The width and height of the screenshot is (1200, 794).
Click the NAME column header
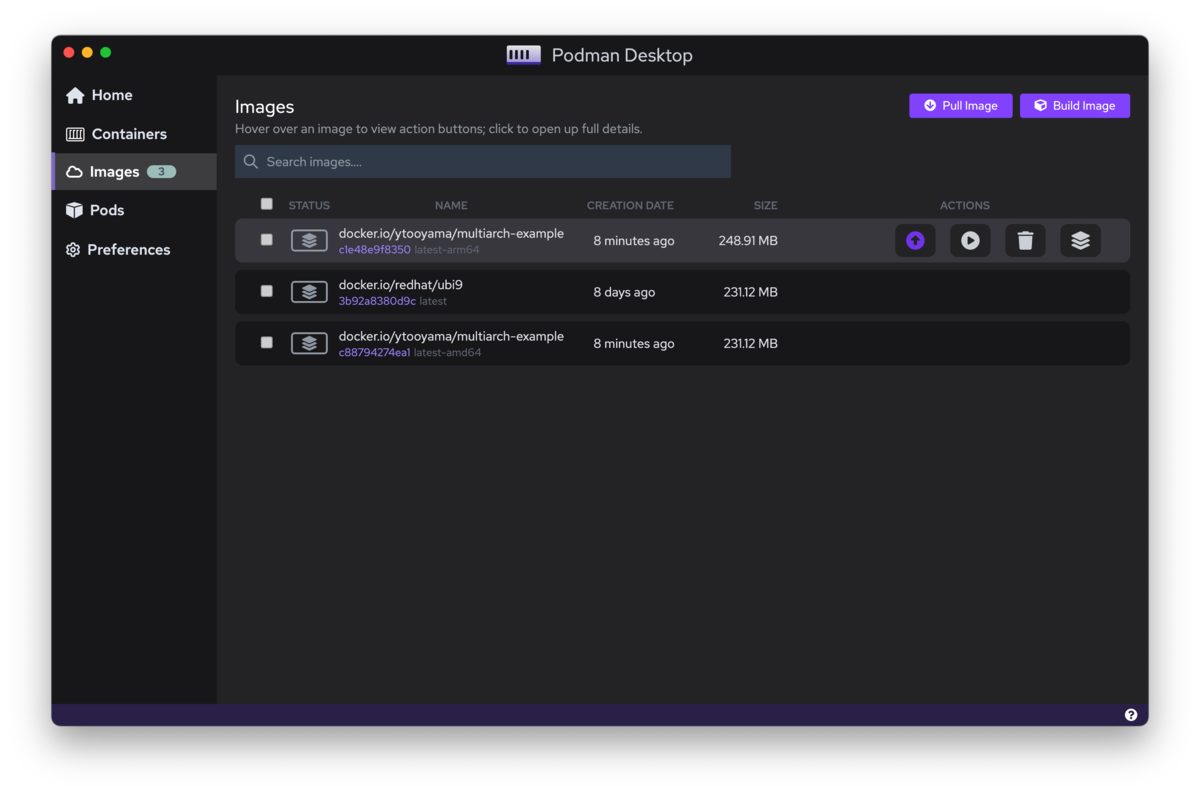click(x=451, y=205)
